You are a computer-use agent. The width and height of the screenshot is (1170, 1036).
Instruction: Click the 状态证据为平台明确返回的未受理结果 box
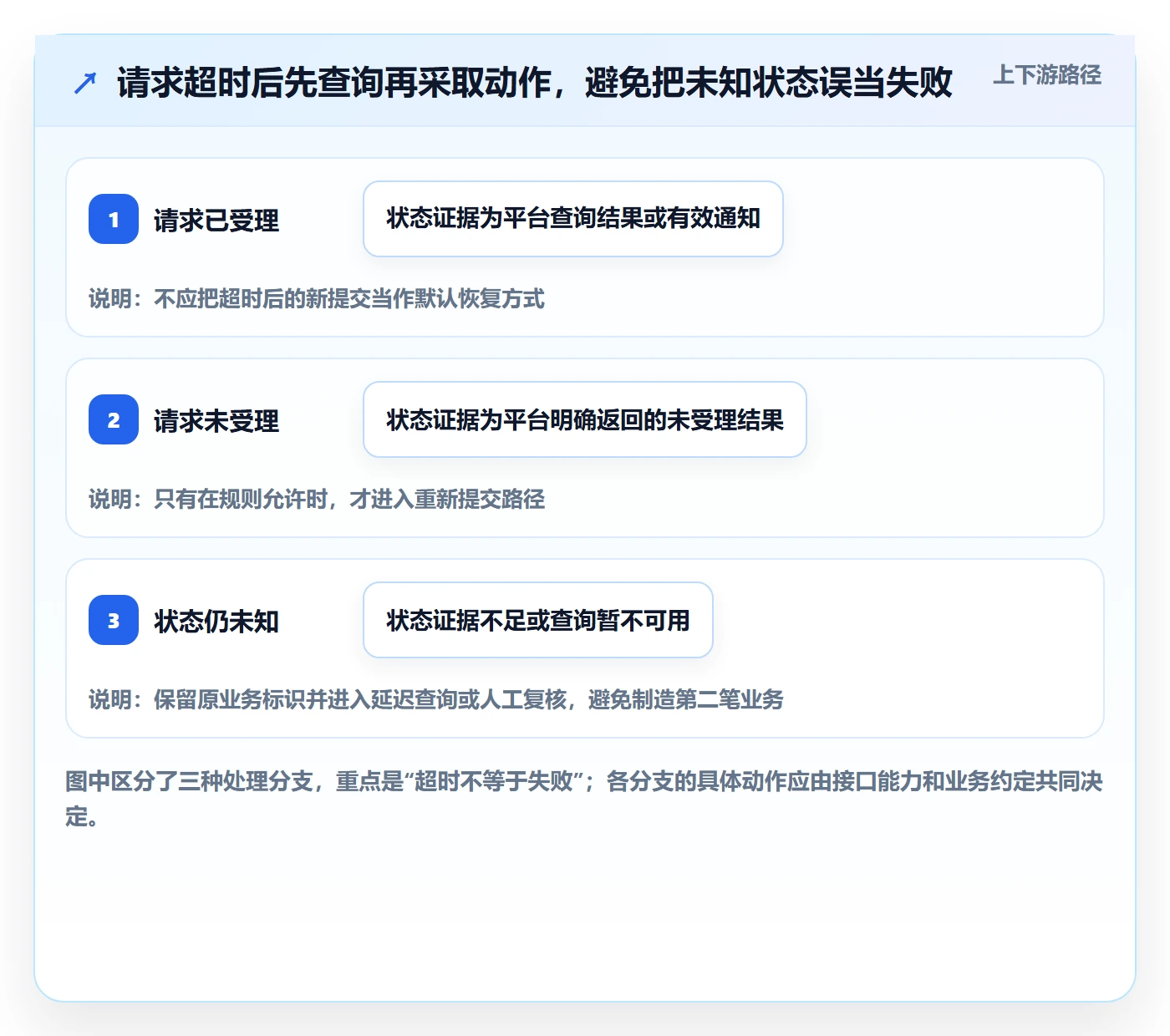[585, 419]
